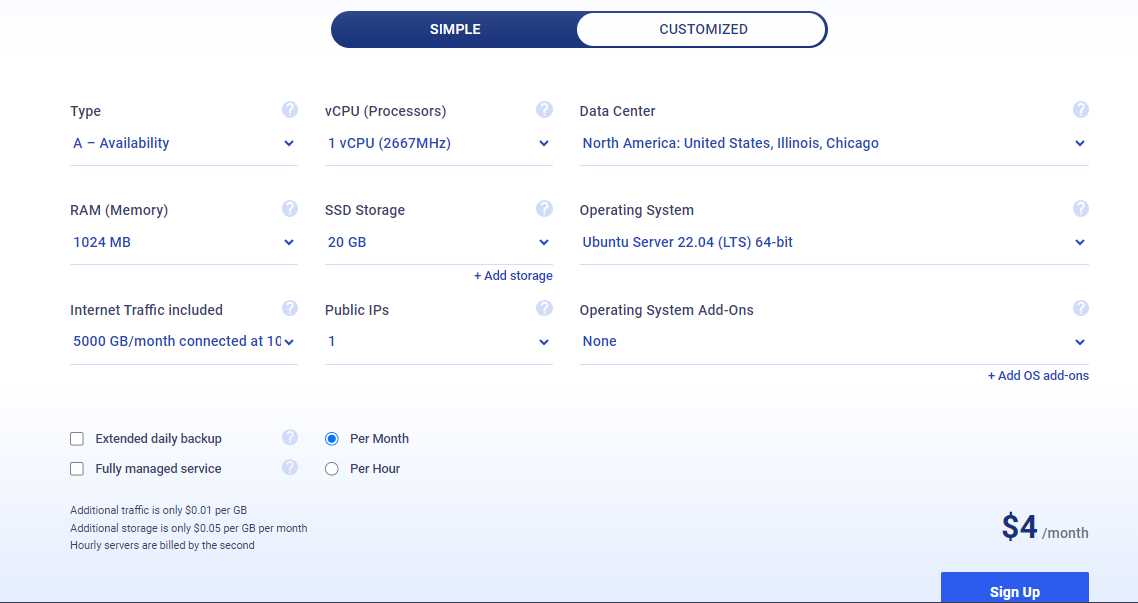Screen dimensions: 1138x603
Task: Click the Per Hour label text
Action: [375, 469]
